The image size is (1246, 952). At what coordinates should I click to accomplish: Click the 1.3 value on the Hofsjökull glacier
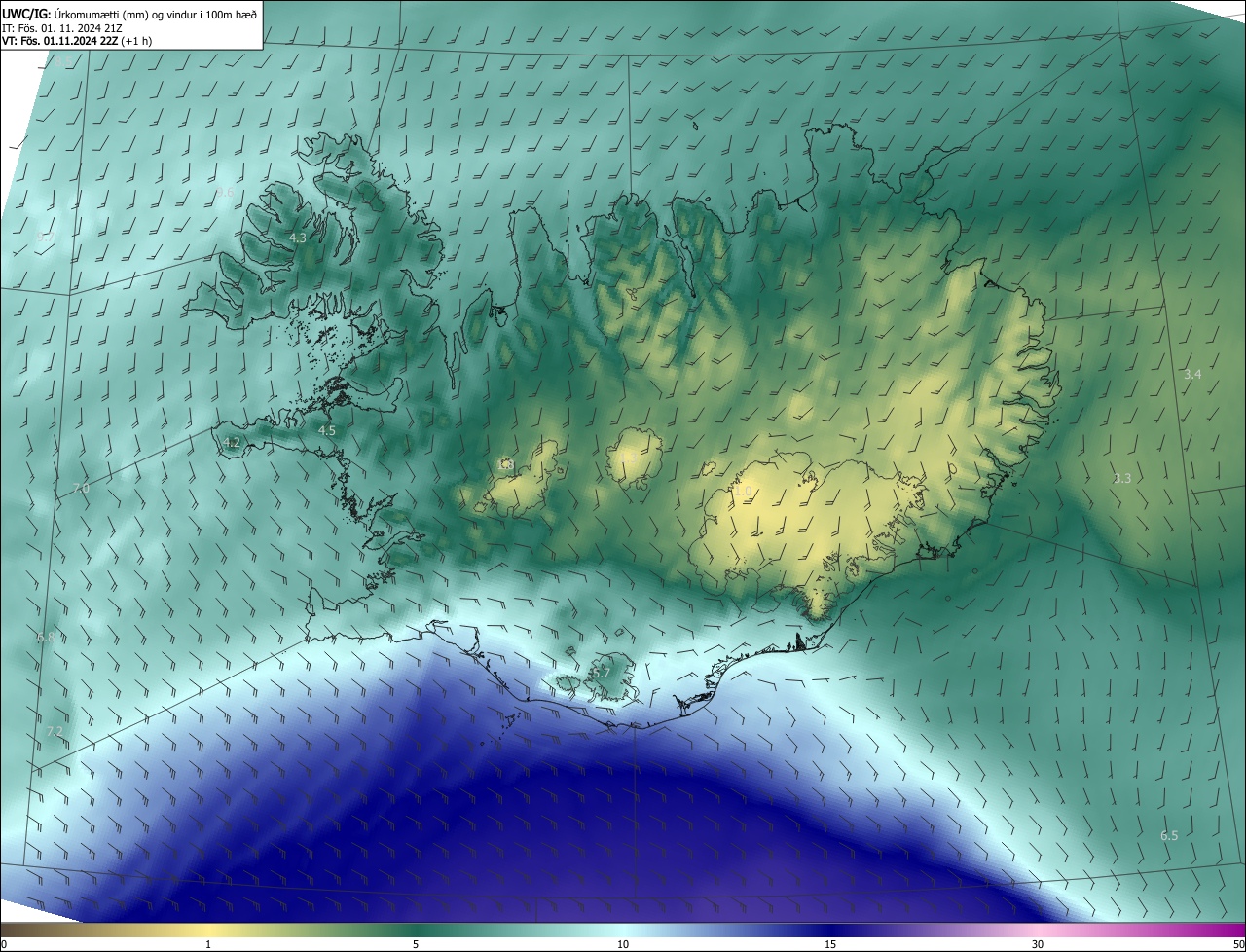pos(631,458)
